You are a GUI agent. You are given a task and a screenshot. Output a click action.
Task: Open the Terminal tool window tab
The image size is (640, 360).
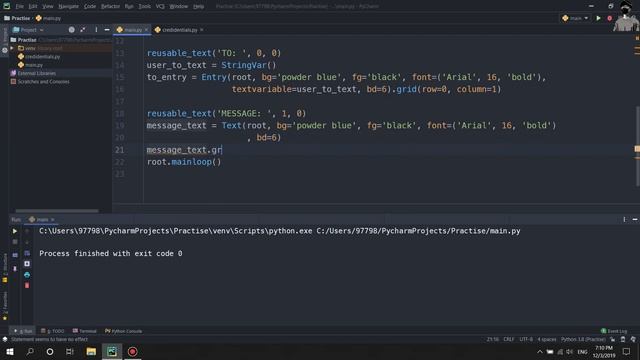[x=84, y=331]
